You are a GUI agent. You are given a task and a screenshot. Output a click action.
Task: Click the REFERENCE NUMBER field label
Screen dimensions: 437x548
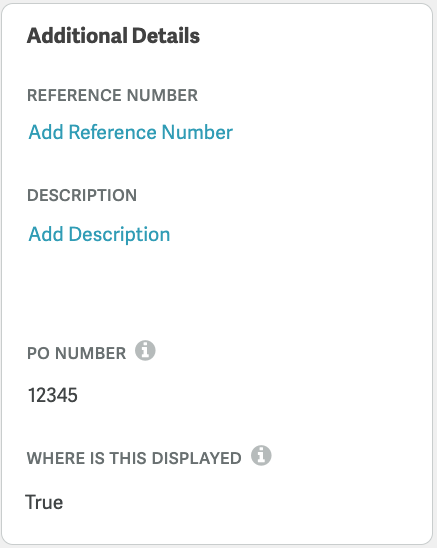113,95
